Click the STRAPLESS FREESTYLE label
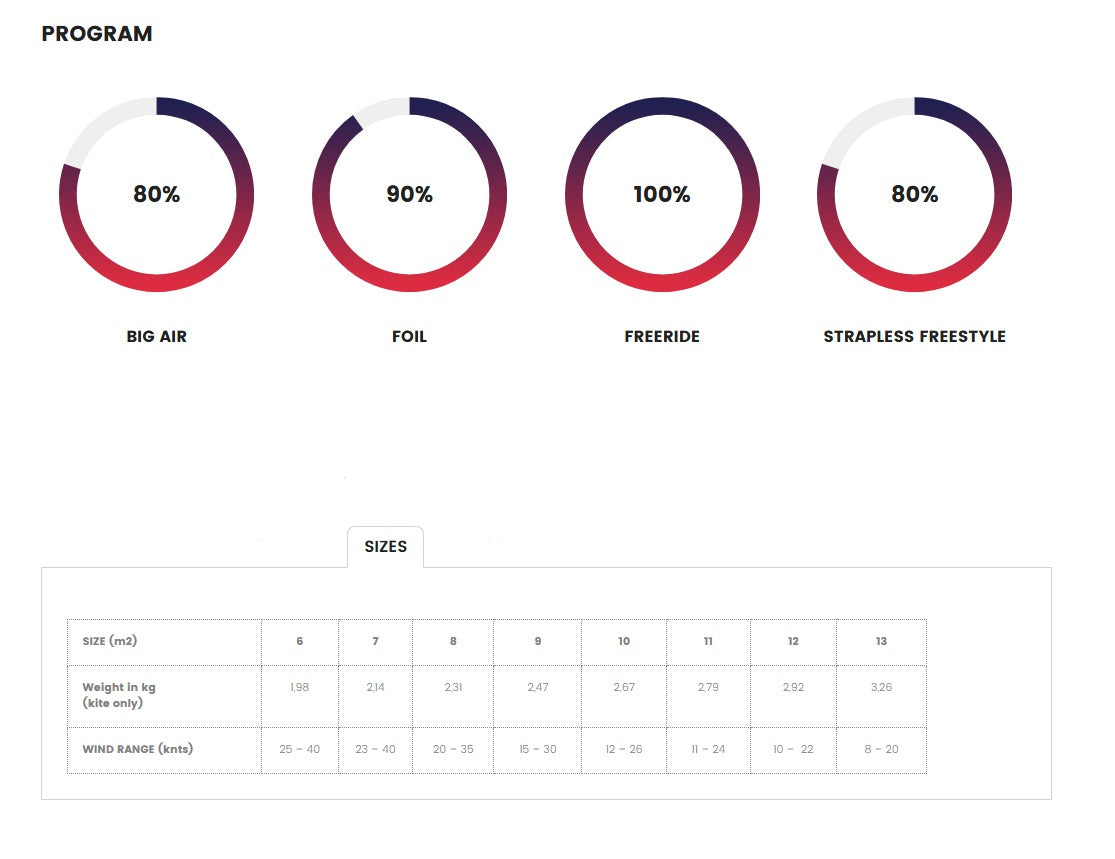Image resolution: width=1115 pixels, height=859 pixels. [914, 337]
